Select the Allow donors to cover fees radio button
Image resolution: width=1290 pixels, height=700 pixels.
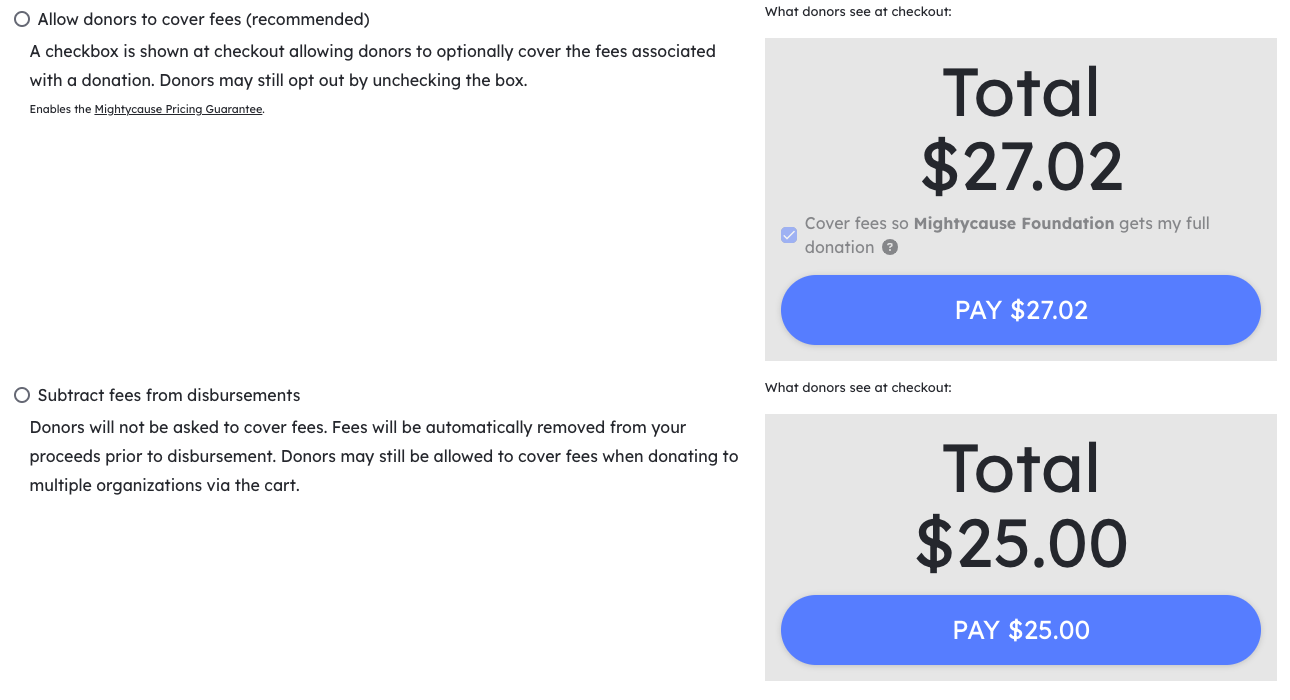(22, 20)
